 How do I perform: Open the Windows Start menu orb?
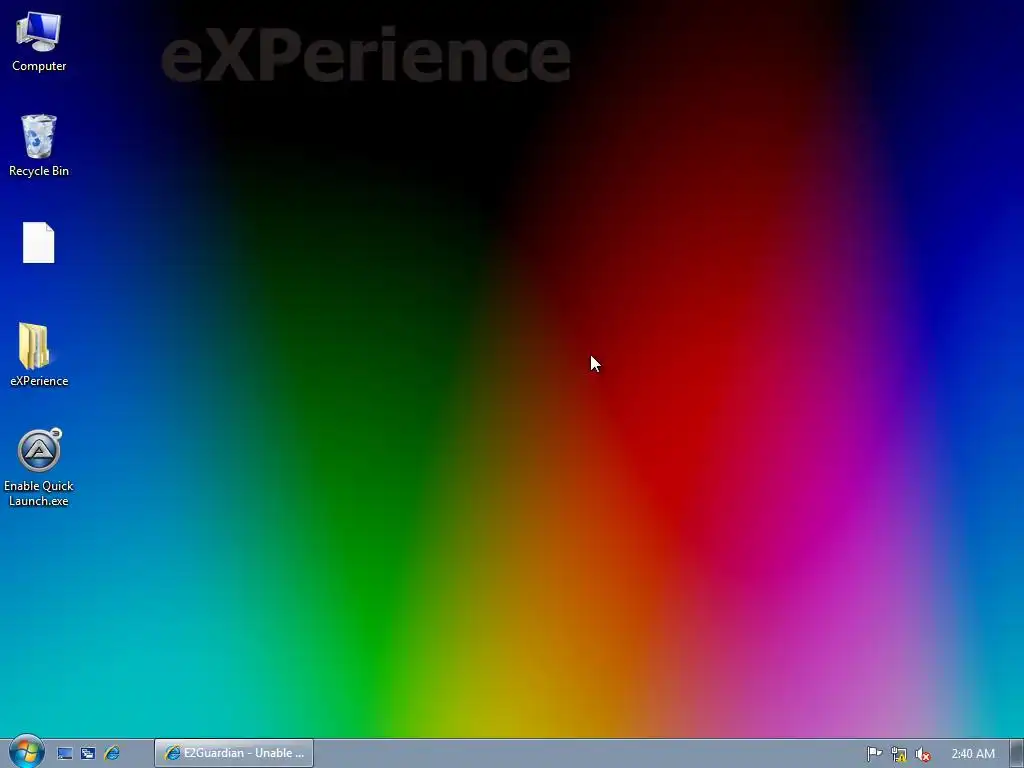26,751
